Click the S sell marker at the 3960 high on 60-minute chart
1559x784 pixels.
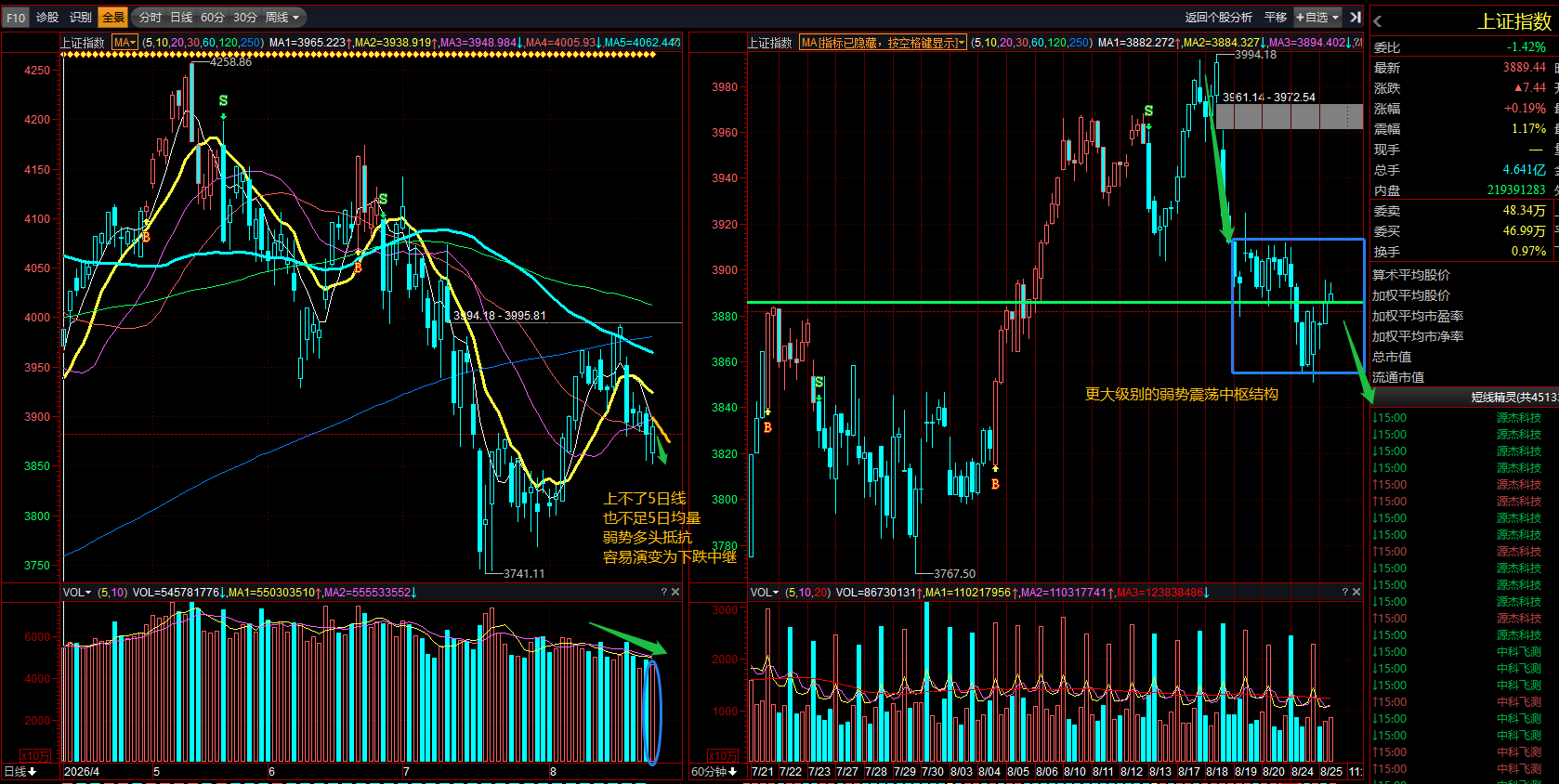pos(1148,111)
